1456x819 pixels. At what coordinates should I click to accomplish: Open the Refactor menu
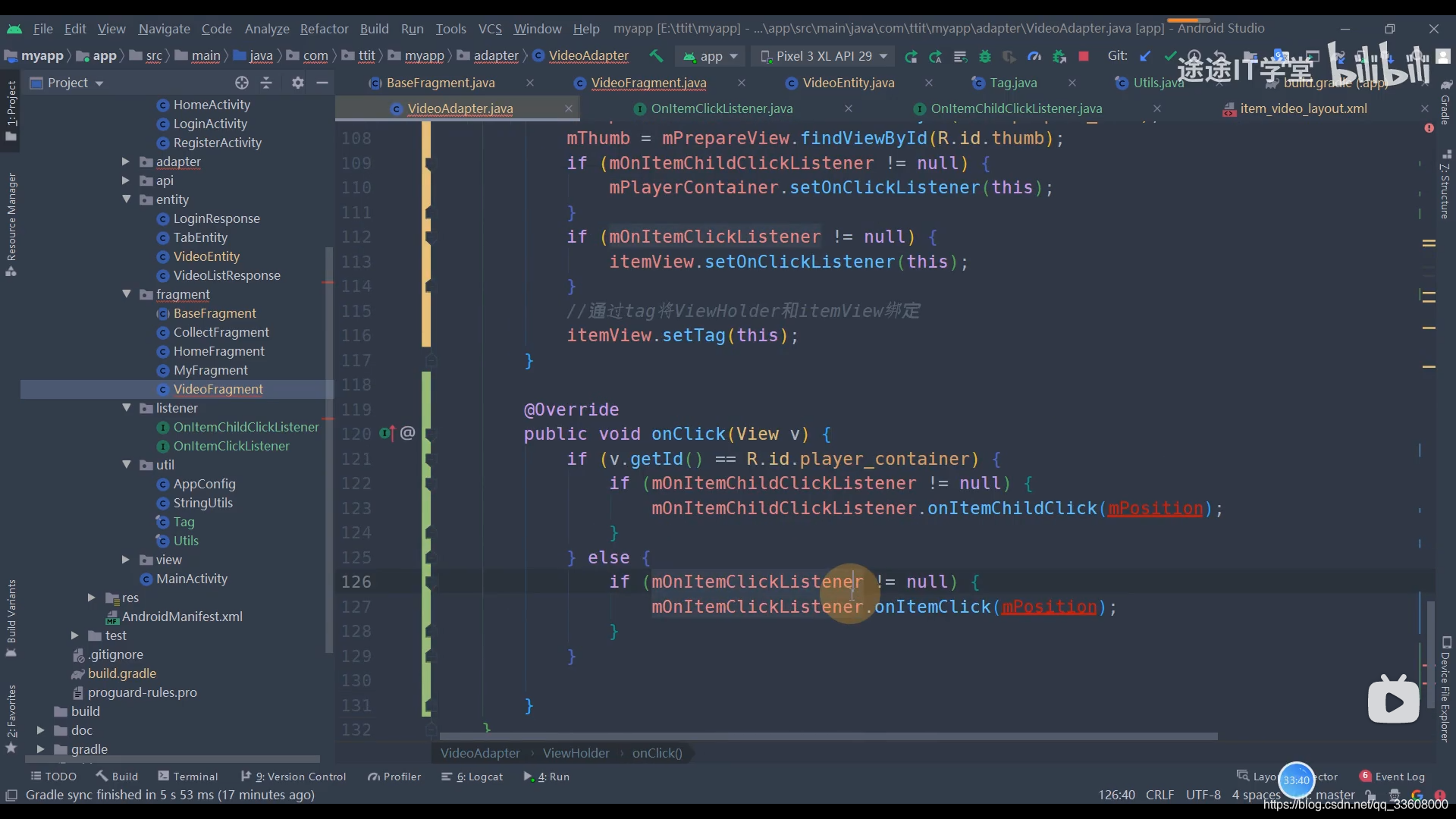point(324,28)
